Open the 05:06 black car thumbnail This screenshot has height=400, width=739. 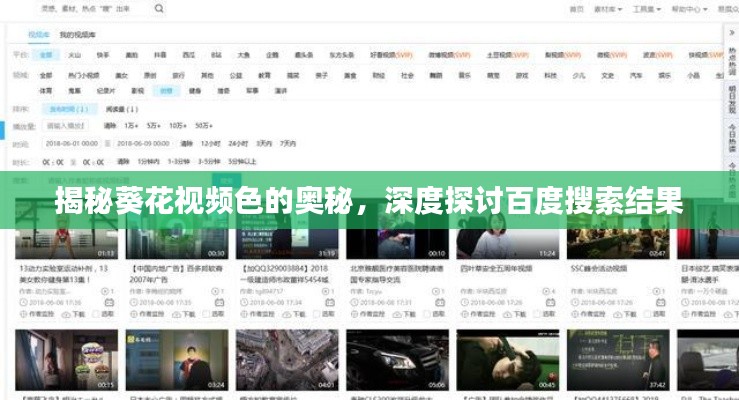(397, 360)
